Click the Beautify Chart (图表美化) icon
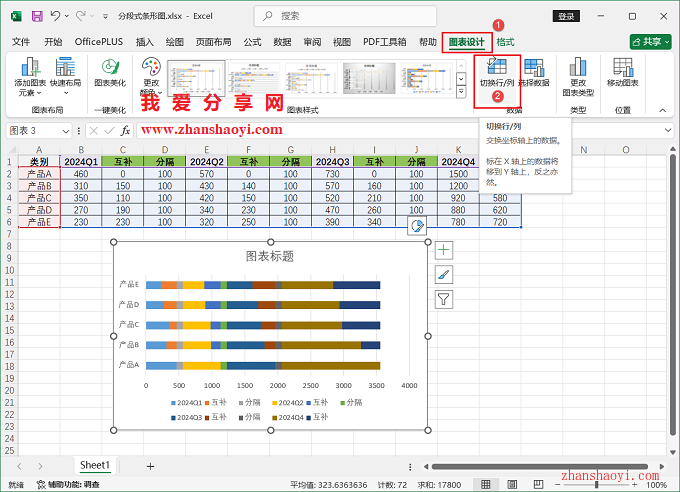 coord(110,74)
